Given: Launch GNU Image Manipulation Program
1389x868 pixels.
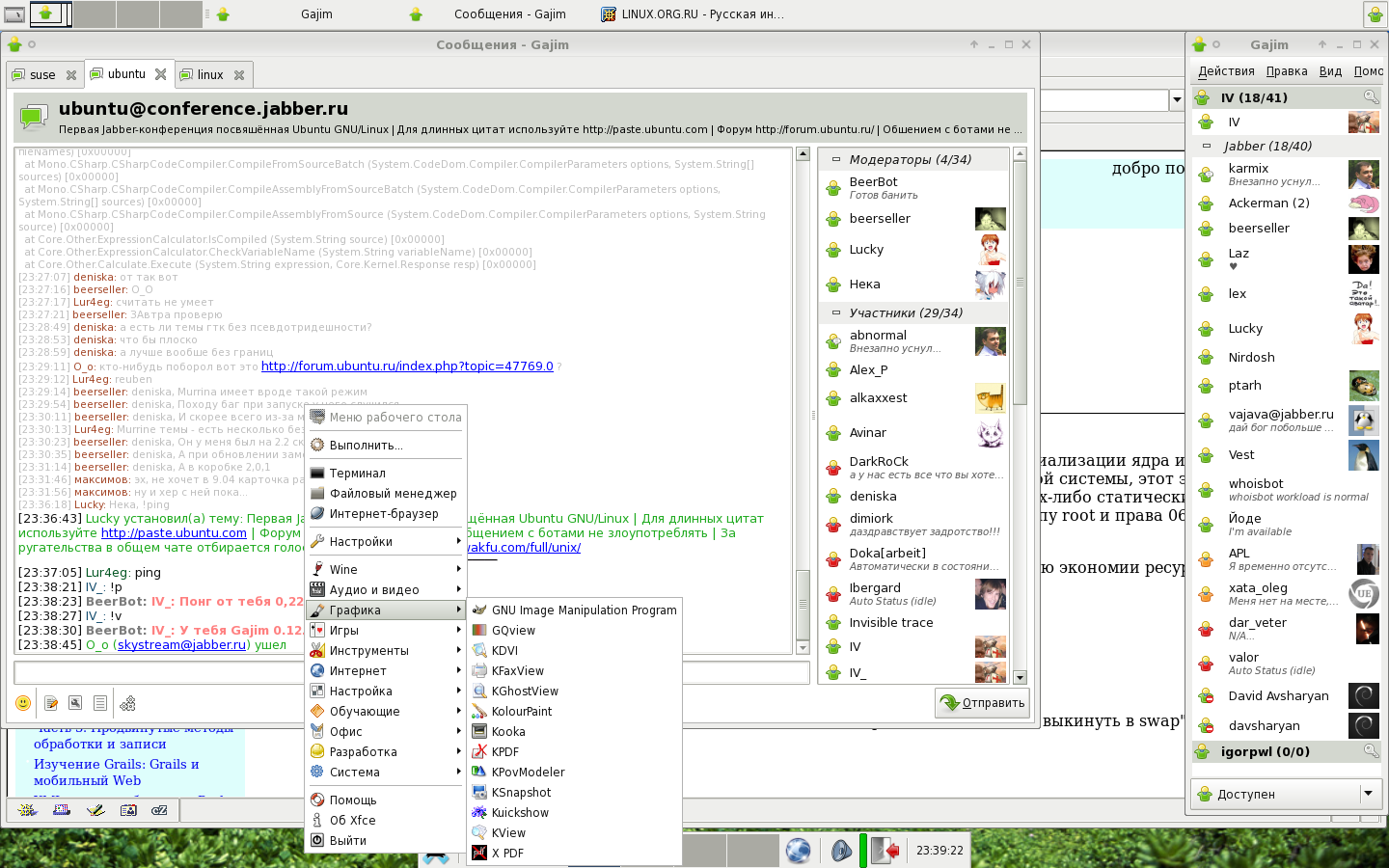Looking at the screenshot, I should 575,610.
